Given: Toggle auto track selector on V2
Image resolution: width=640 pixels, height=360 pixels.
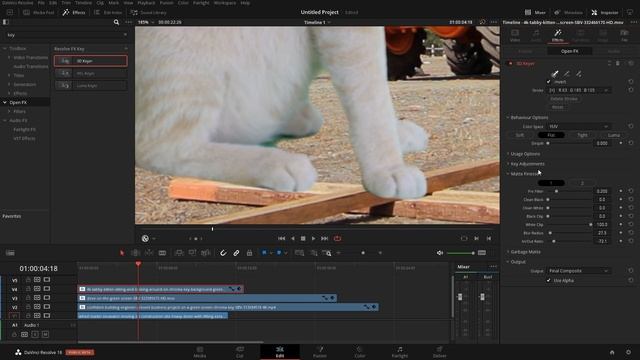Looking at the screenshot, I should 37,307.
